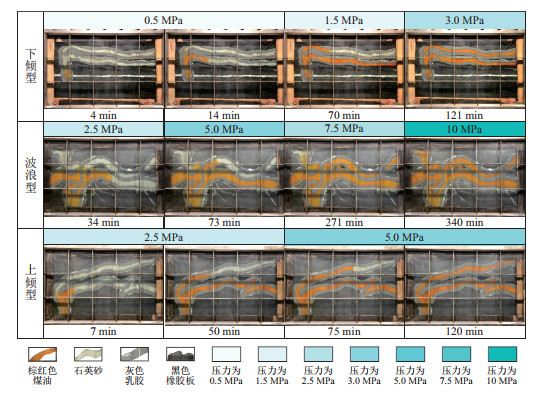542x396 pixels.
Task: Select the 压力为 2.5 MPa legend swatch
Action: pos(318,354)
